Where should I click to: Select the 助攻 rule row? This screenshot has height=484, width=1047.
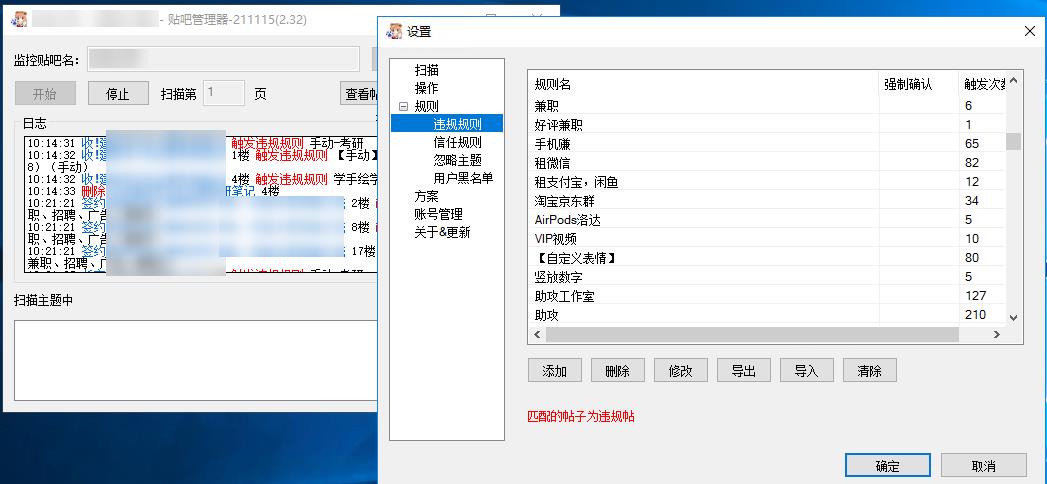click(x=767, y=314)
